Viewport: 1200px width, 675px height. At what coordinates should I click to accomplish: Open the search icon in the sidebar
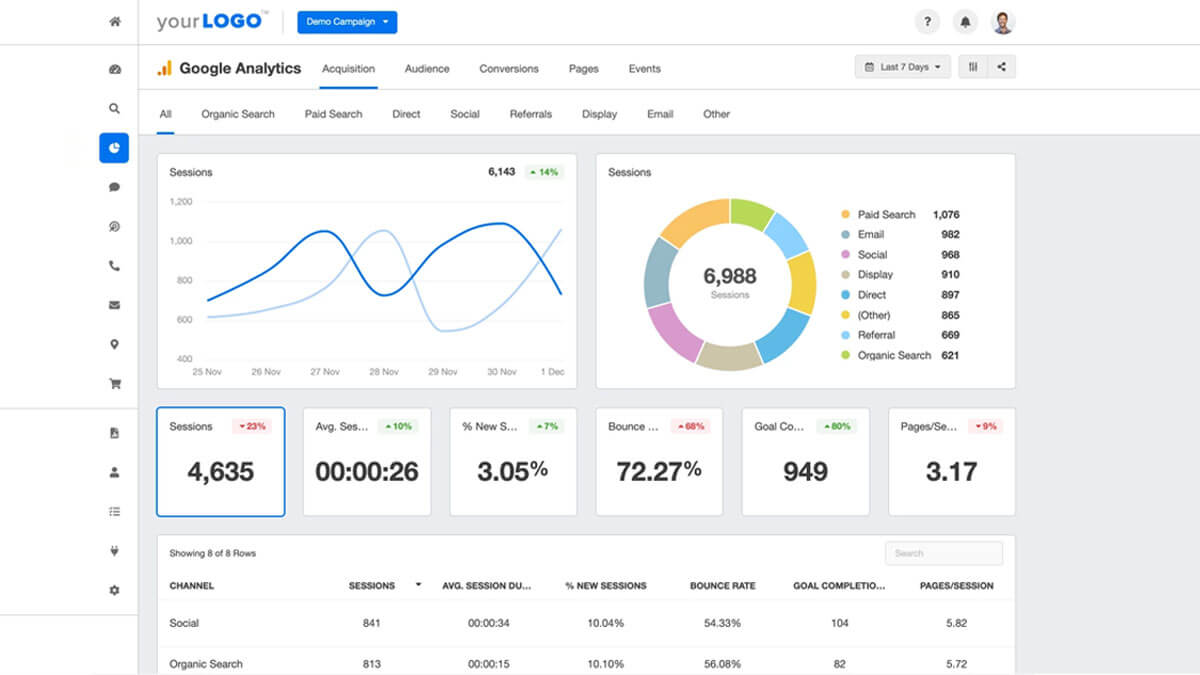coord(115,108)
